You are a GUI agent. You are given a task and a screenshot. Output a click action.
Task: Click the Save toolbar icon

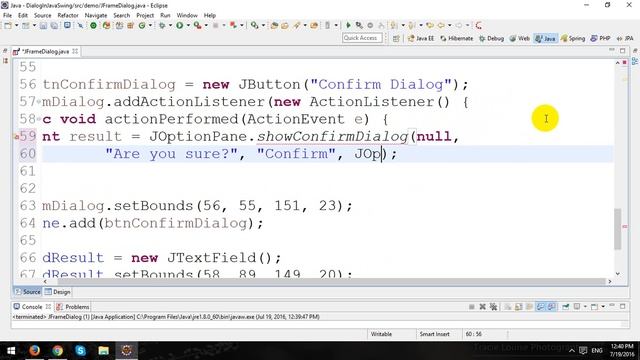[43, 25]
